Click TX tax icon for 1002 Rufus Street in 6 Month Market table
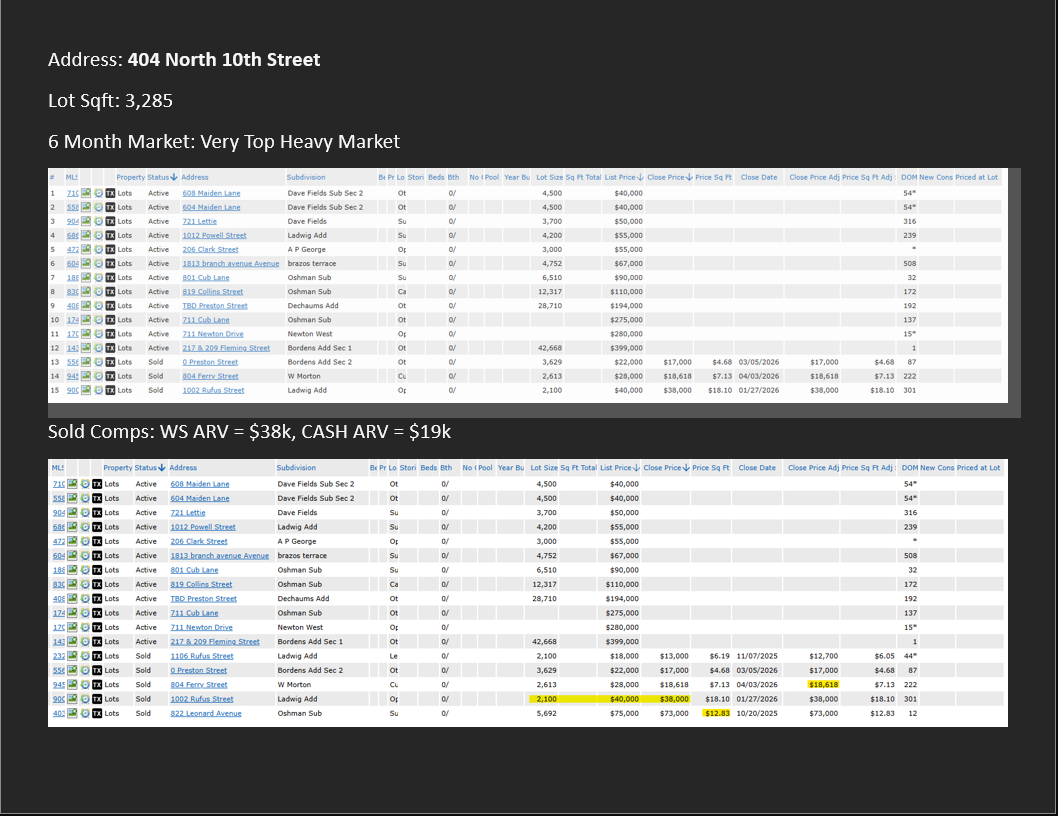The image size is (1058, 816). [x=110, y=391]
